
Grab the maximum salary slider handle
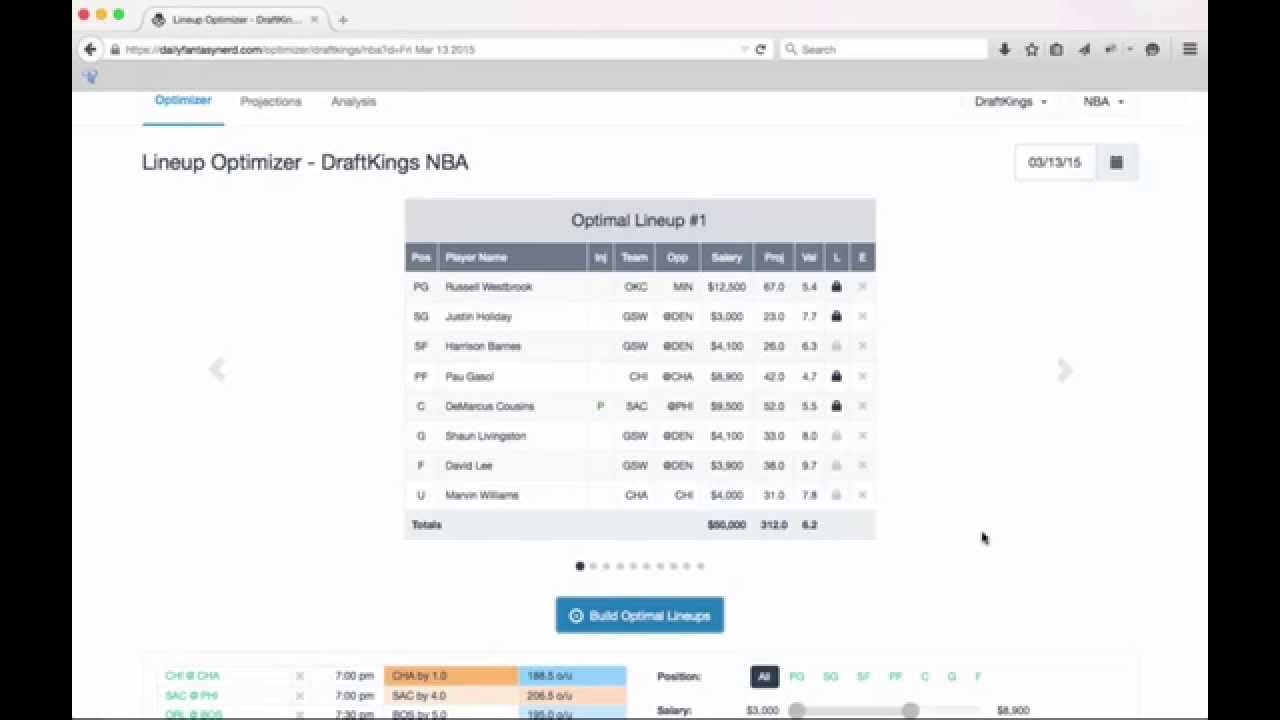[909, 710]
